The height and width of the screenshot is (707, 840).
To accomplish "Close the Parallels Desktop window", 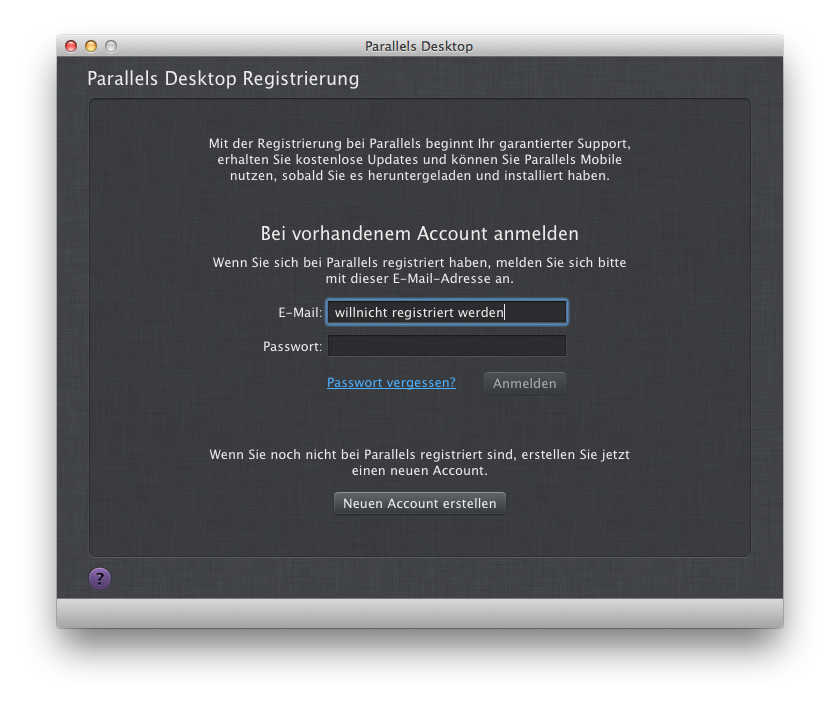I will [x=71, y=46].
